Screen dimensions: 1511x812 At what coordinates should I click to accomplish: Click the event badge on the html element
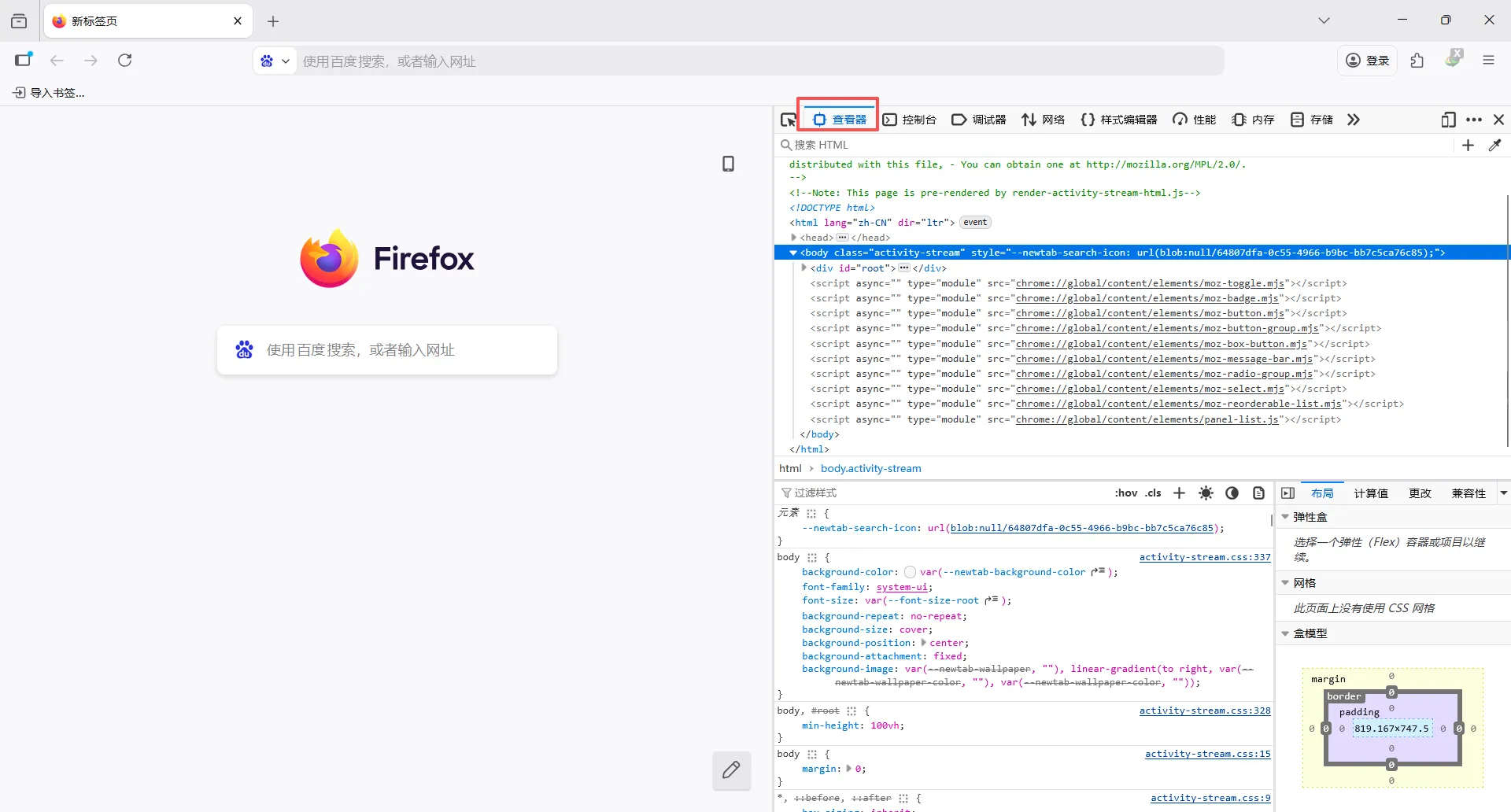tap(975, 223)
